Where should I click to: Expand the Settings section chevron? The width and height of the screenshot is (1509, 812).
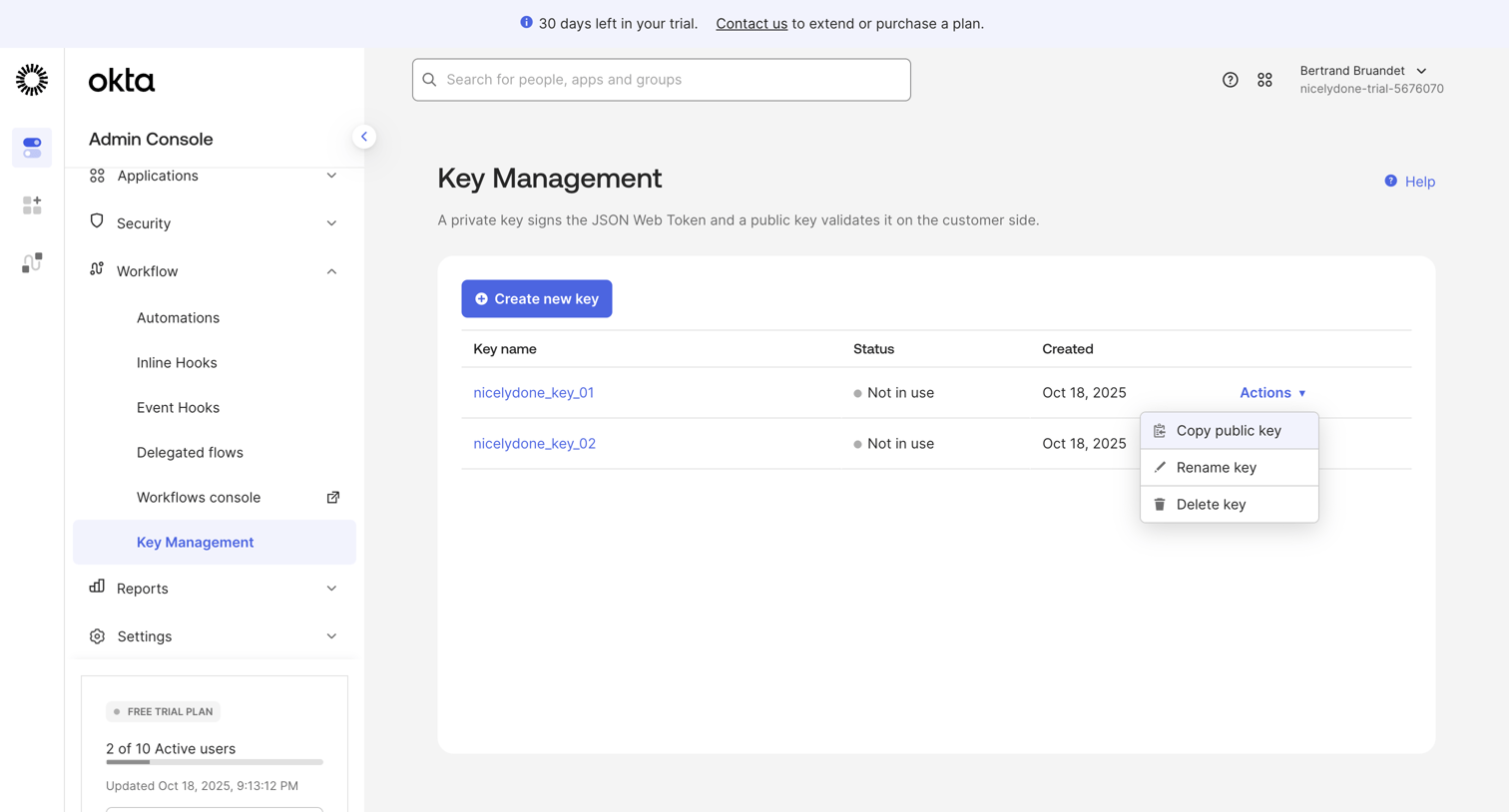331,636
